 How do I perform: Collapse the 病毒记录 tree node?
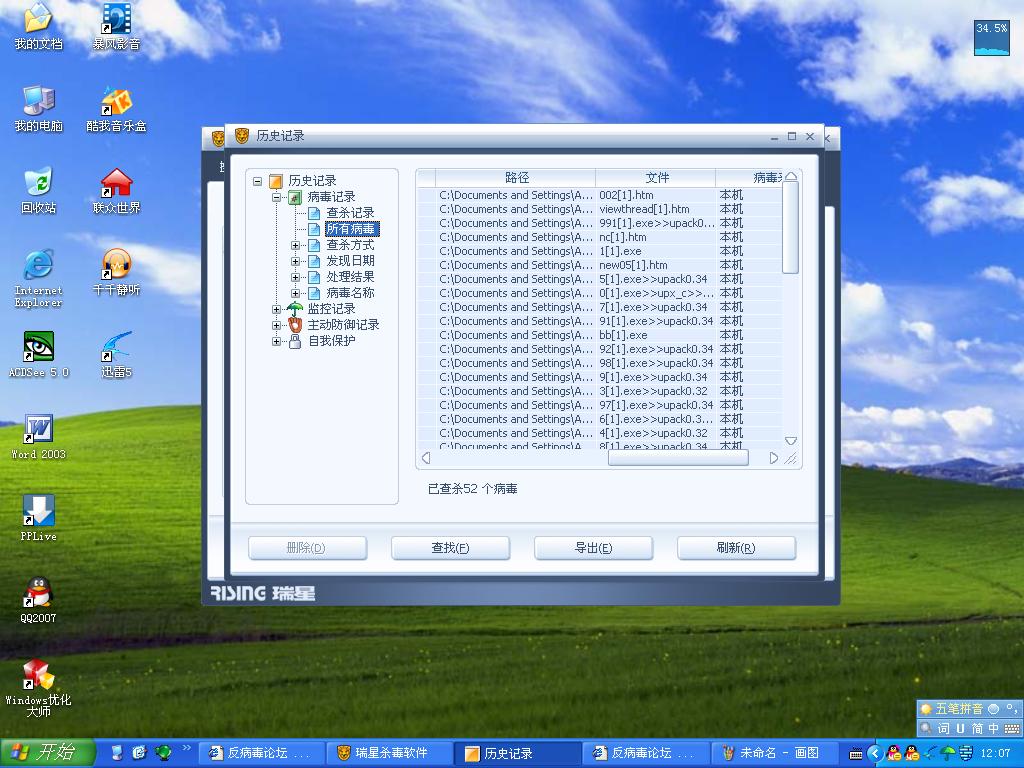276,197
